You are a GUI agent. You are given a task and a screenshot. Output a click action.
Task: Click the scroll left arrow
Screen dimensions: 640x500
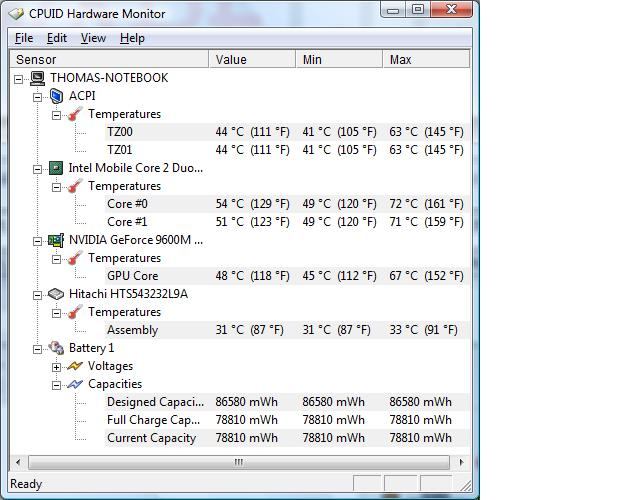[x=18, y=462]
